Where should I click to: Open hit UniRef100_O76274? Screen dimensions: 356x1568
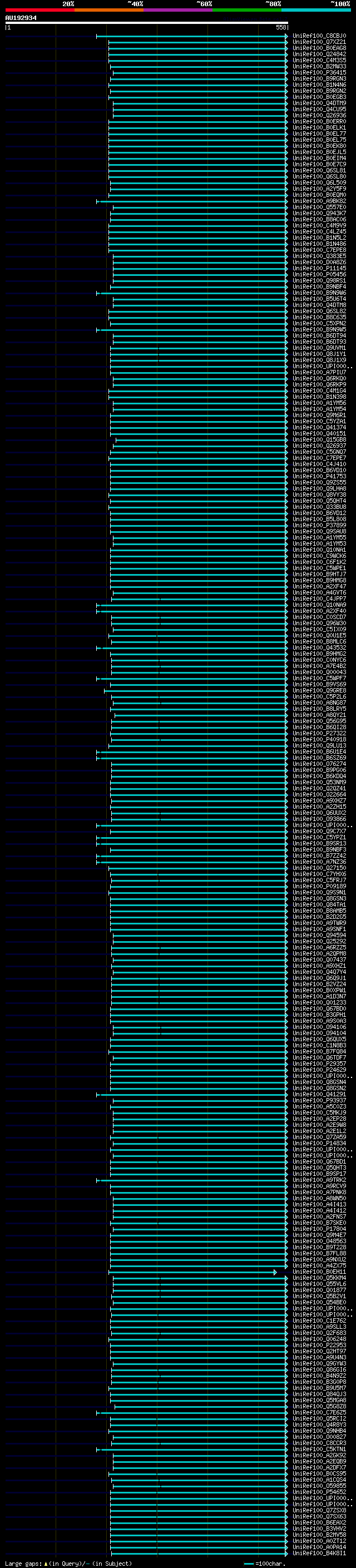pos(319,764)
